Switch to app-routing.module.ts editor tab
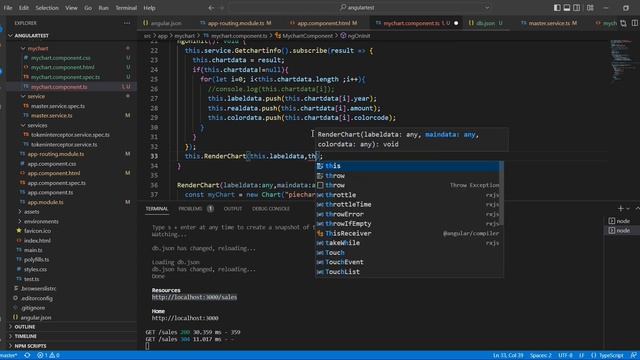The height and width of the screenshot is (360, 640). [x=236, y=23]
